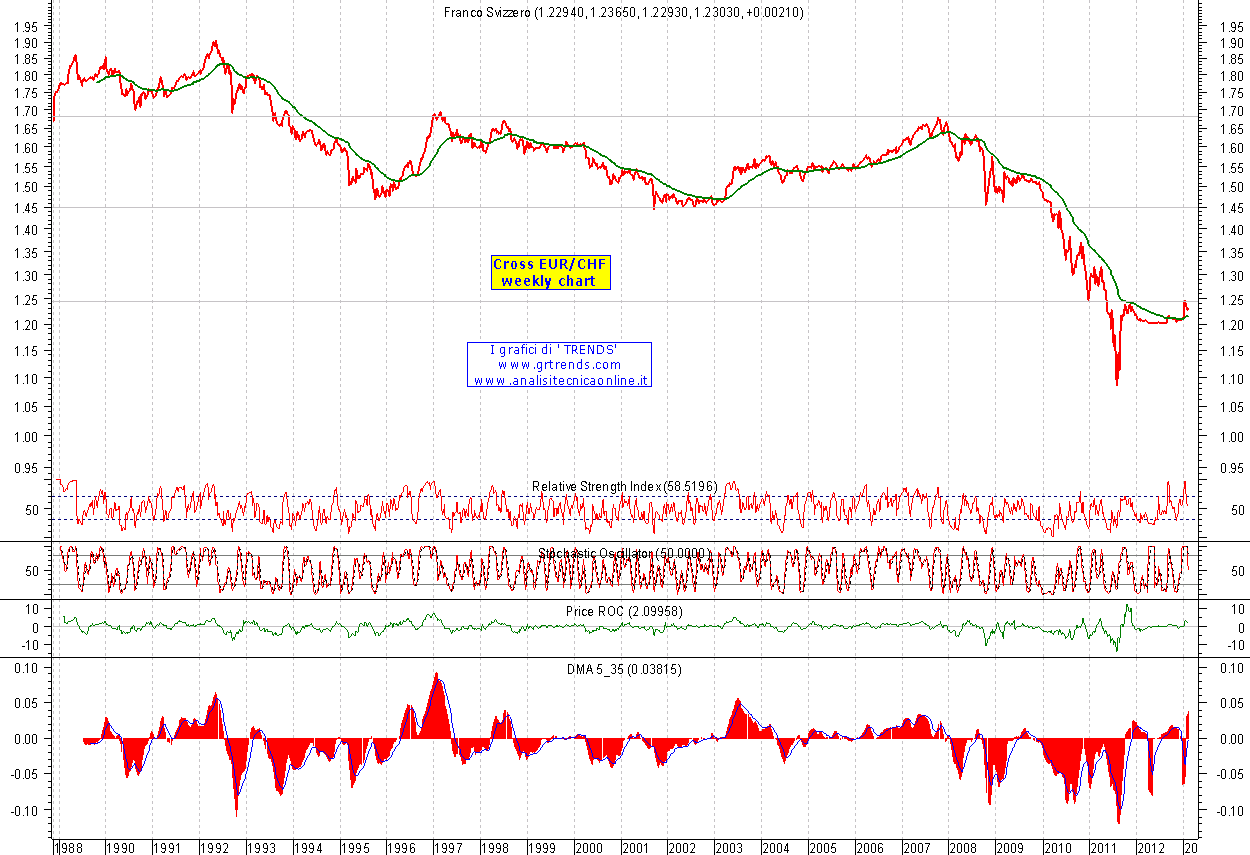Select the Price ROC (2.09958) label

(x=624, y=610)
